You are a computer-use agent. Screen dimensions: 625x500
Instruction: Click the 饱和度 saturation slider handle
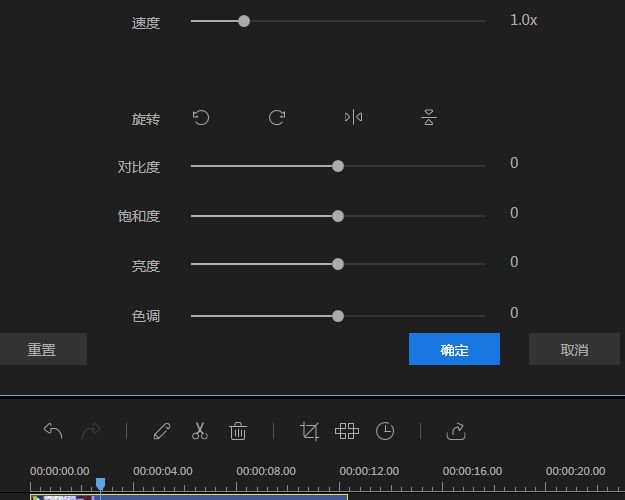point(338,216)
